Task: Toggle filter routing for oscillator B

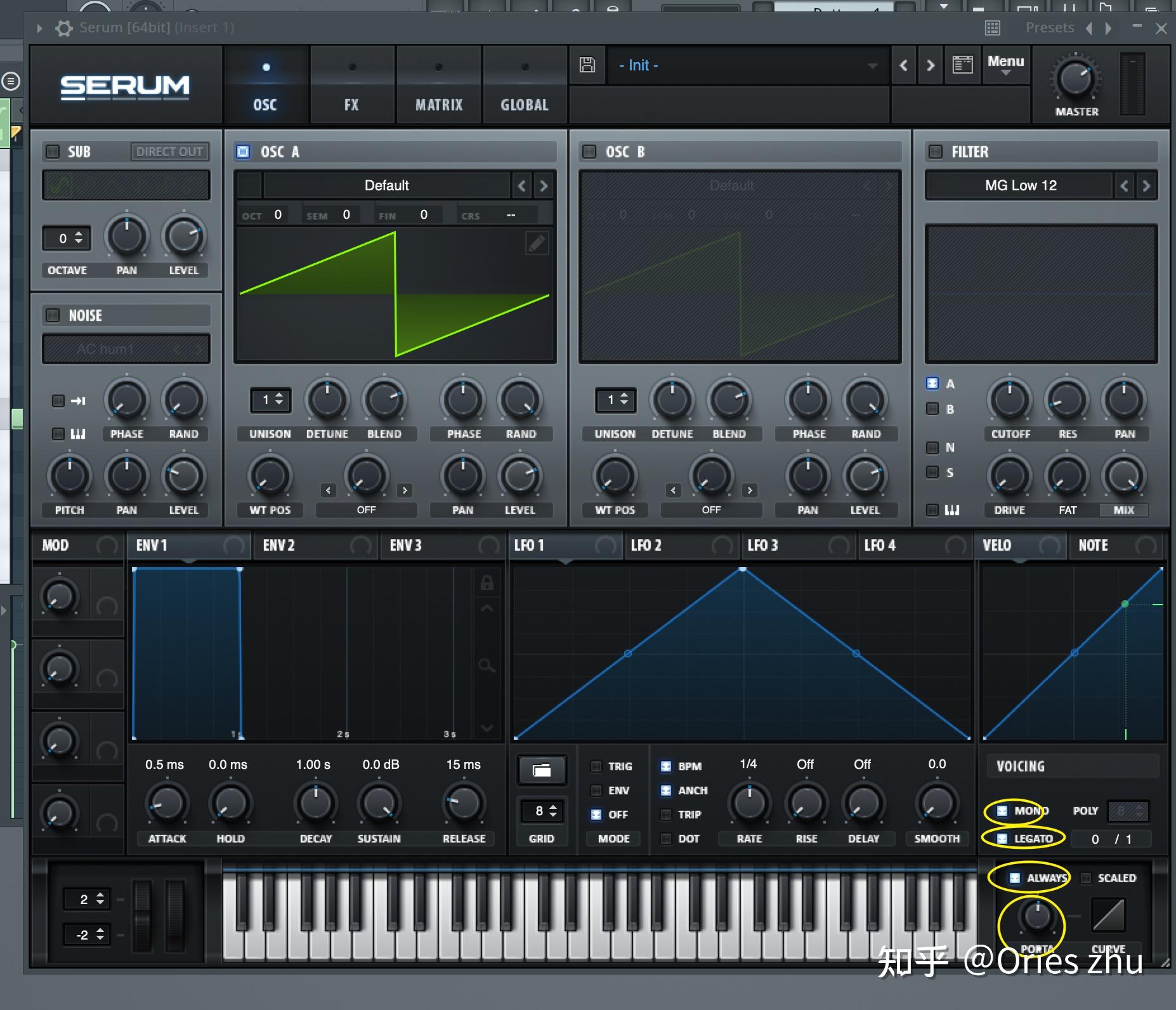Action: point(932,409)
